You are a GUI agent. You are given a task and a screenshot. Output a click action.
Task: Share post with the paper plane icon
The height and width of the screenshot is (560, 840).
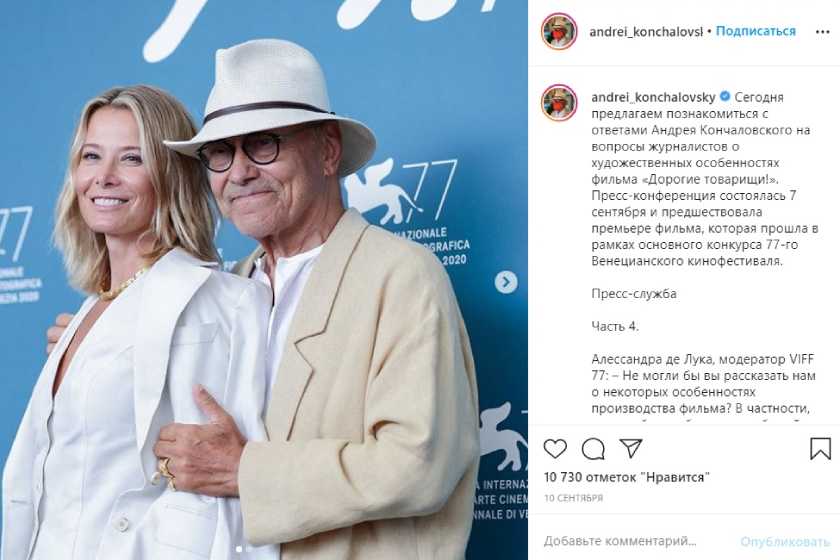click(x=631, y=448)
